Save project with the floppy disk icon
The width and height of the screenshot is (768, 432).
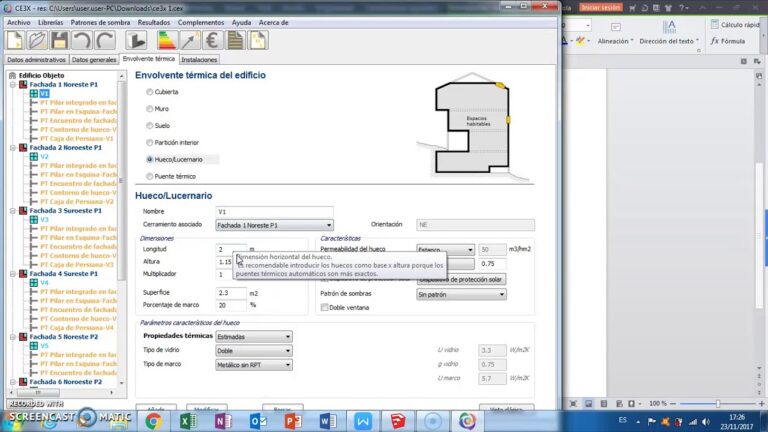pos(60,41)
